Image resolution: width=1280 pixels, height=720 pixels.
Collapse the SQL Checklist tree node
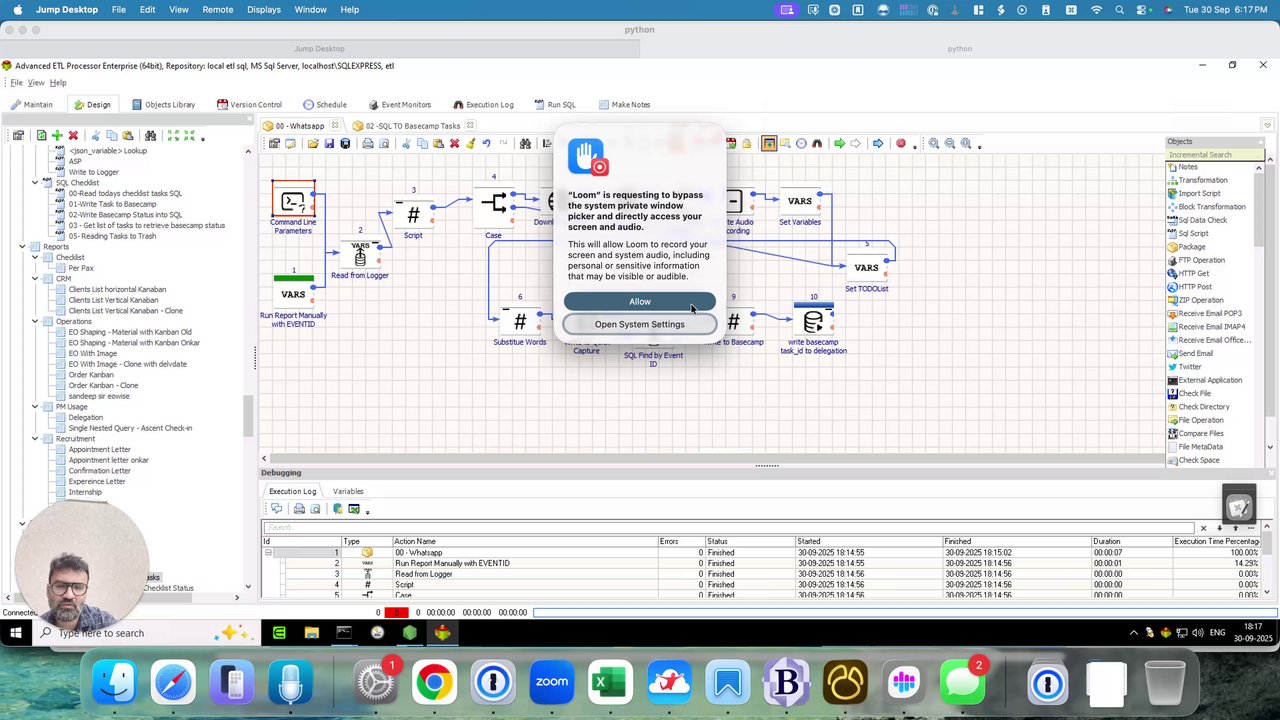pos(35,183)
